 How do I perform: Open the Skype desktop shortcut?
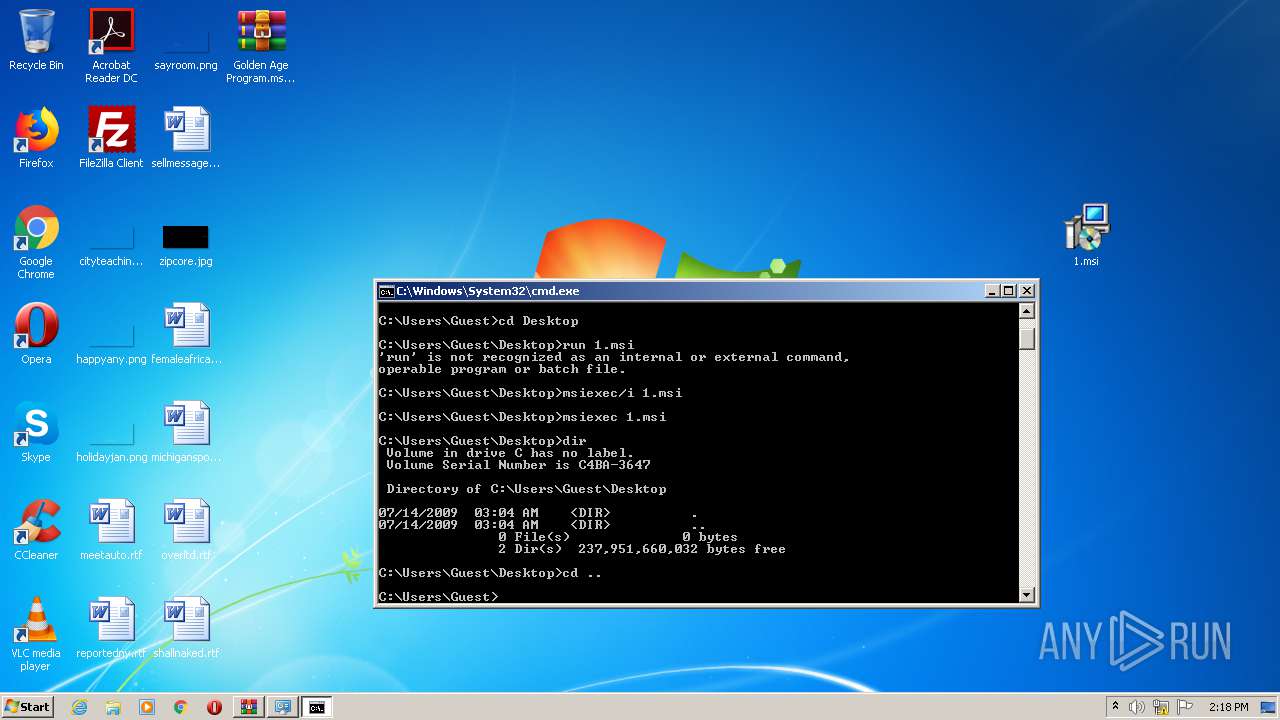coord(36,432)
